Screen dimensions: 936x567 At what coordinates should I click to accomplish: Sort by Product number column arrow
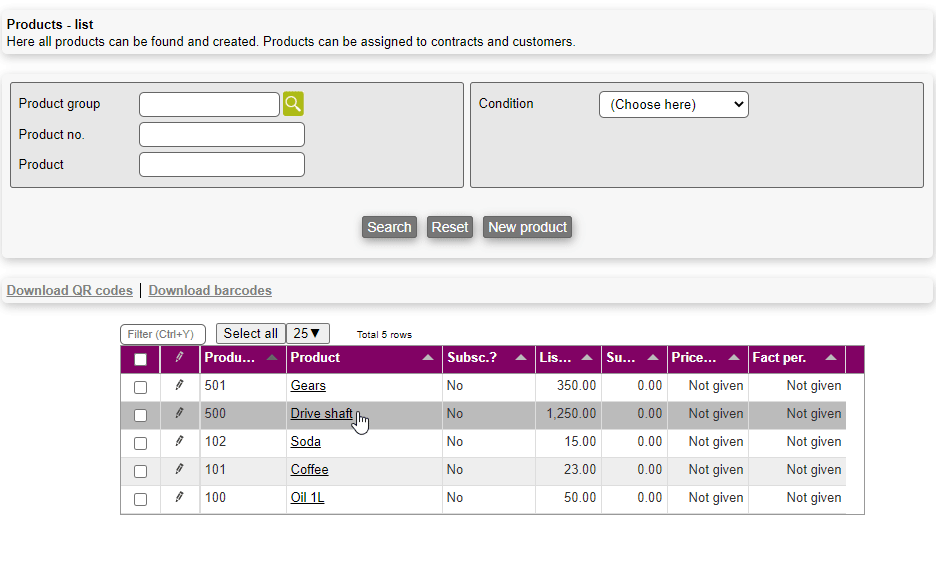(272, 358)
